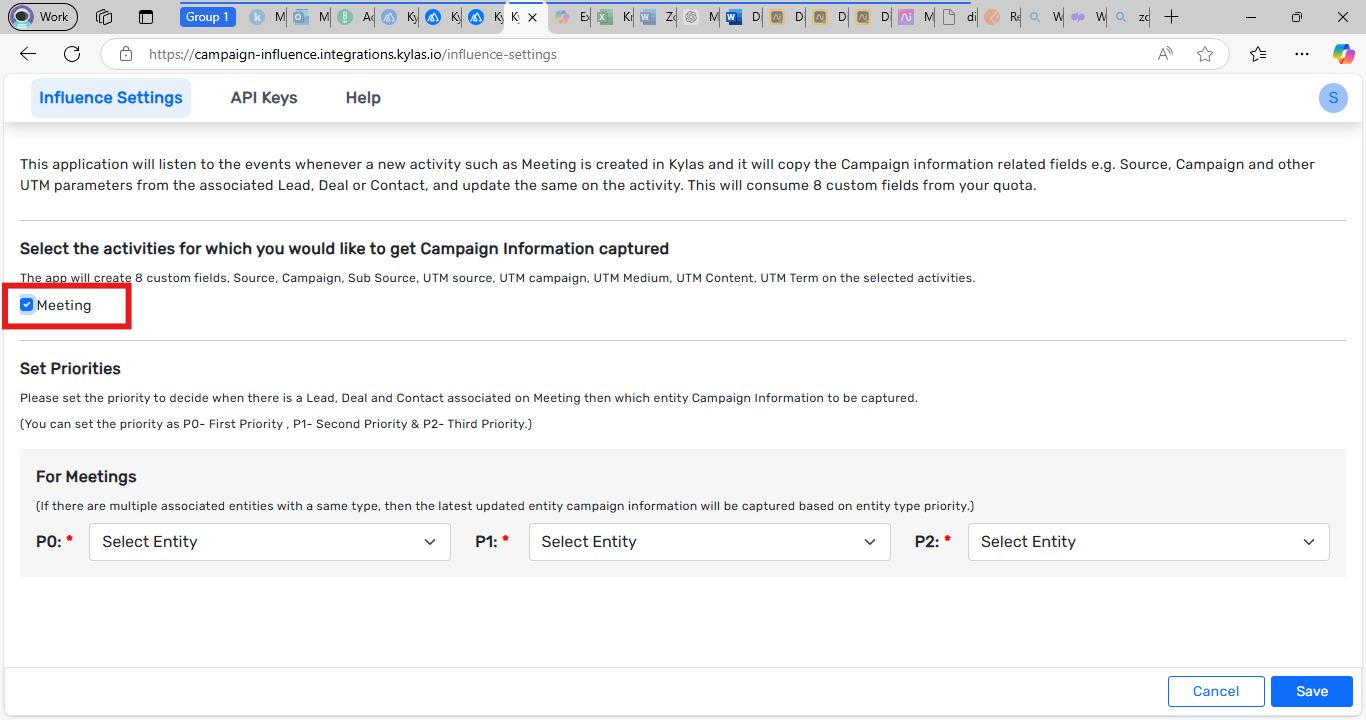
Task: Save the influence settings
Action: point(1312,691)
